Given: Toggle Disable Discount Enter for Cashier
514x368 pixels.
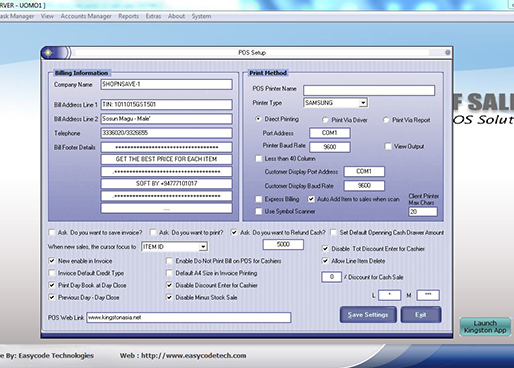Looking at the screenshot, I should (x=169, y=285).
